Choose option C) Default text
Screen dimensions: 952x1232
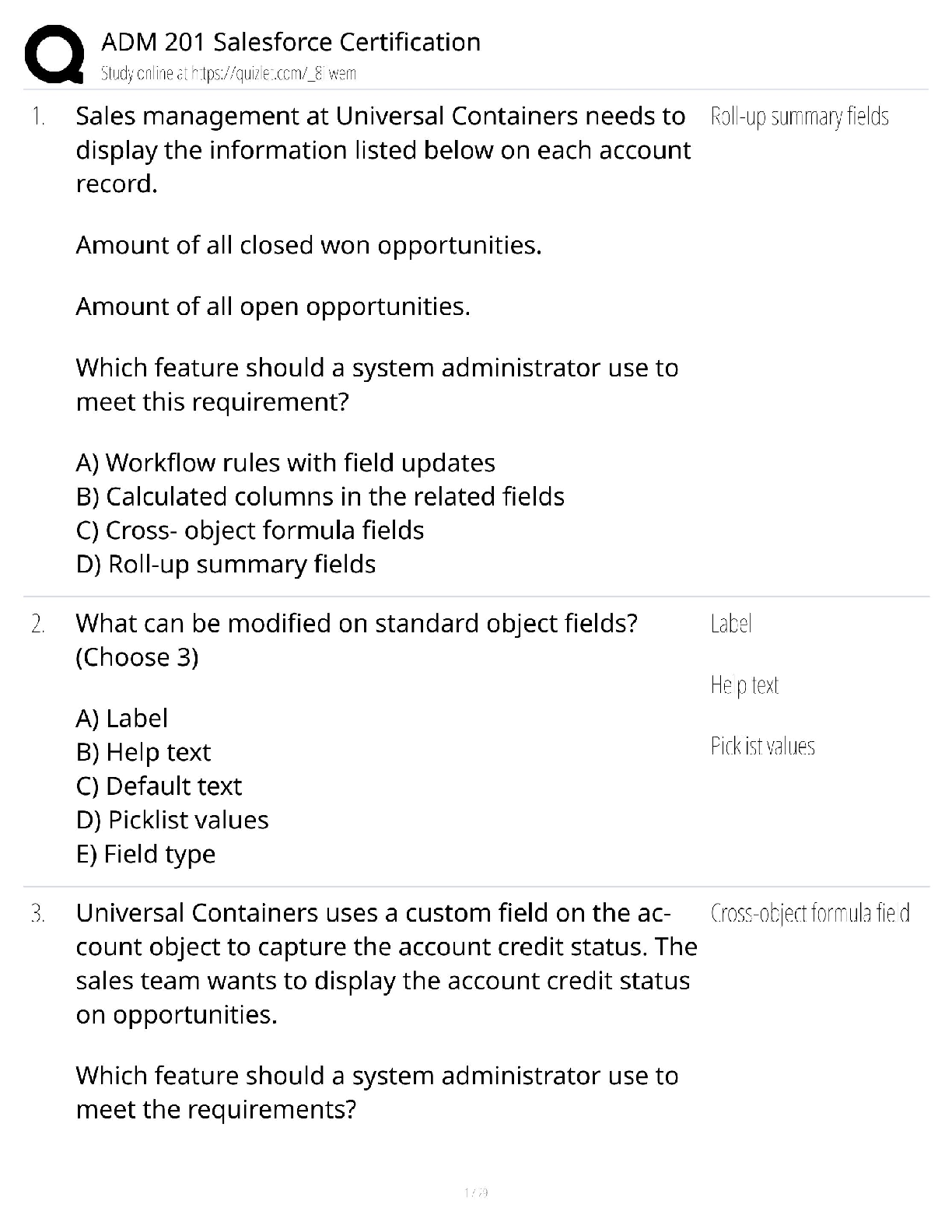159,786
